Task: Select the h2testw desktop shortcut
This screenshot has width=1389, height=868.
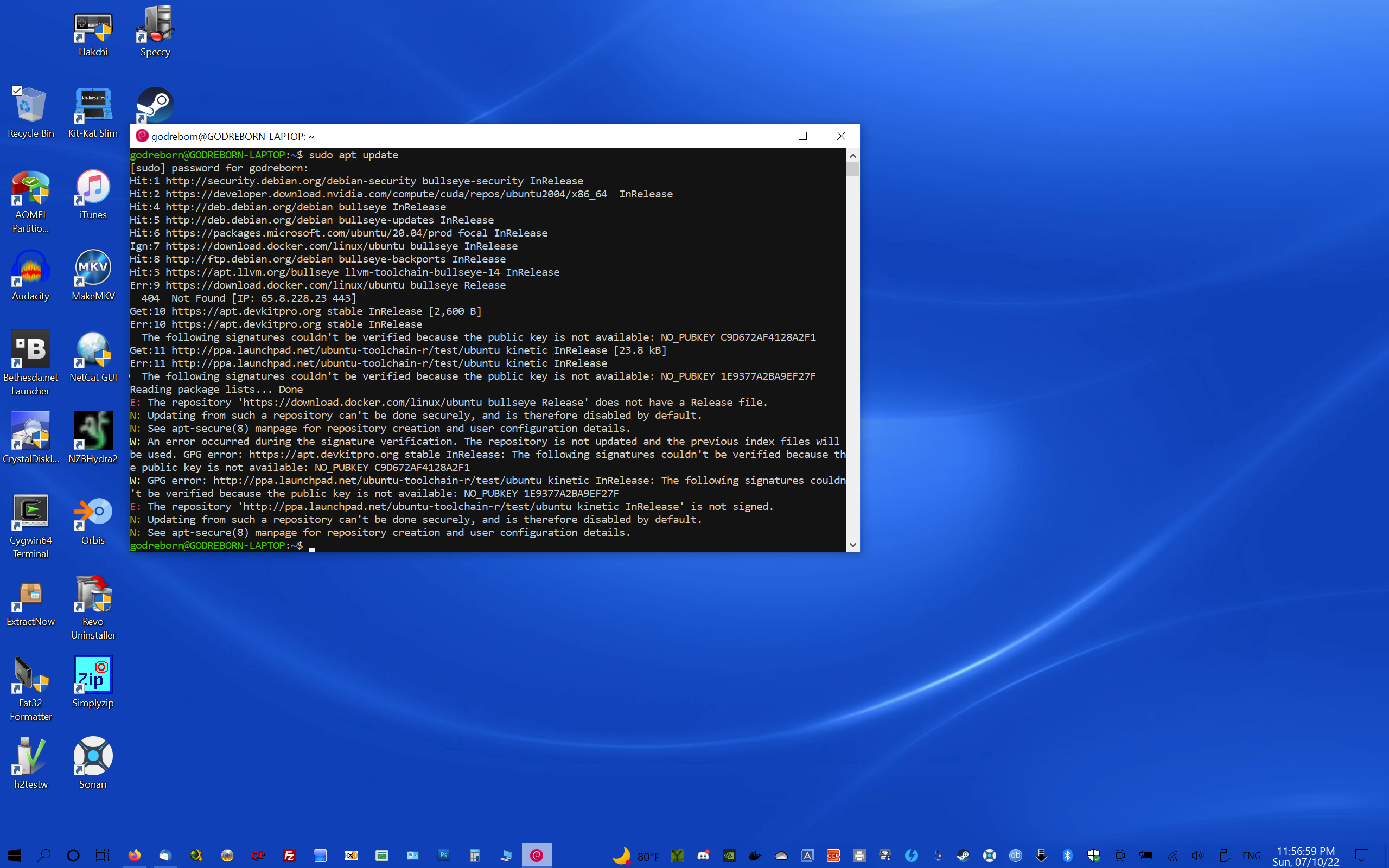Action: (x=30, y=764)
